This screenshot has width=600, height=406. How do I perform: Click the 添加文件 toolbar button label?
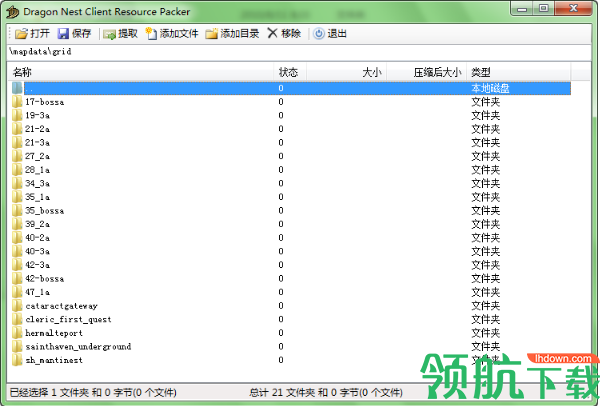pos(179,34)
